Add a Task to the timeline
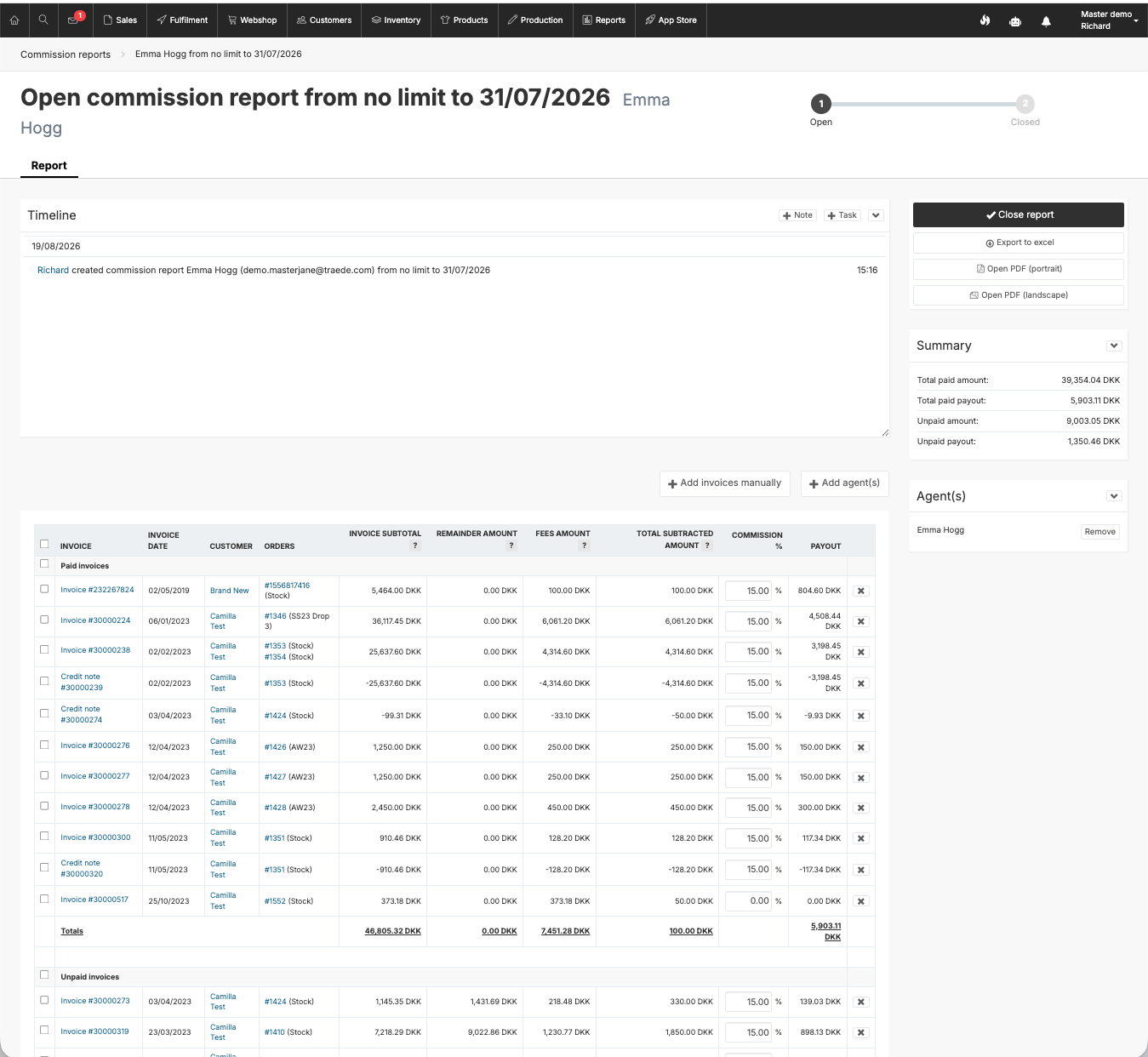 point(842,215)
